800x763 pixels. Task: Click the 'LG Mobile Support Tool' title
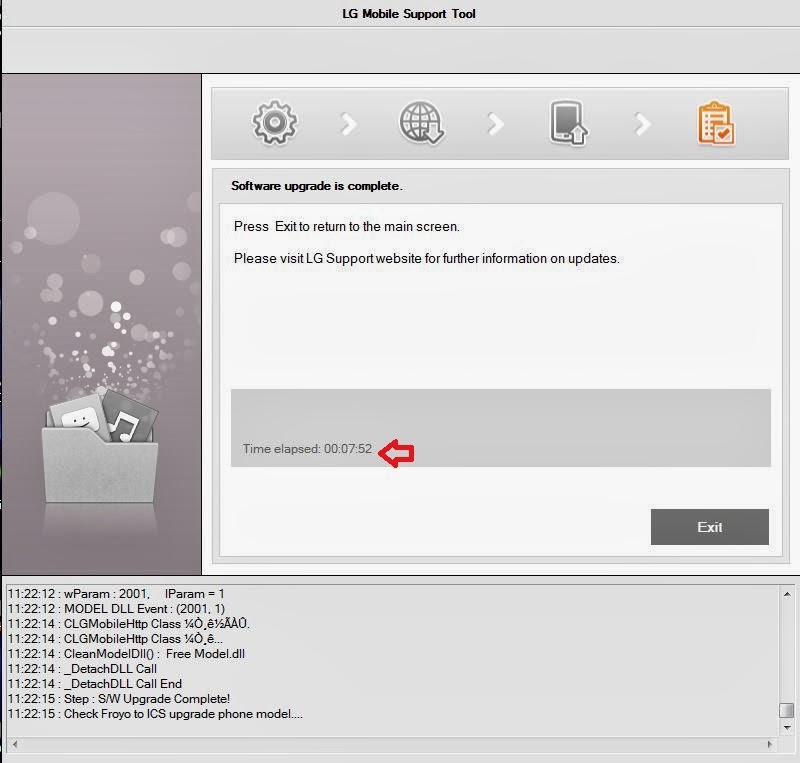[x=409, y=14]
